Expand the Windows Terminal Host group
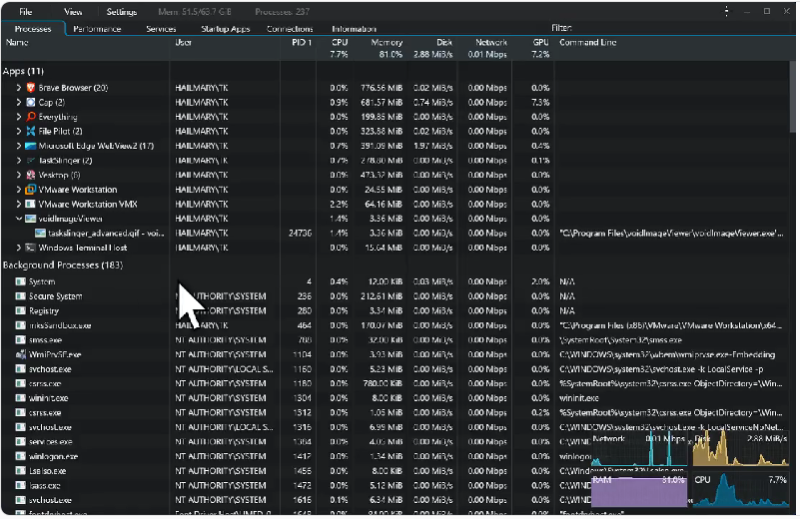This screenshot has width=800, height=519. (x=19, y=248)
